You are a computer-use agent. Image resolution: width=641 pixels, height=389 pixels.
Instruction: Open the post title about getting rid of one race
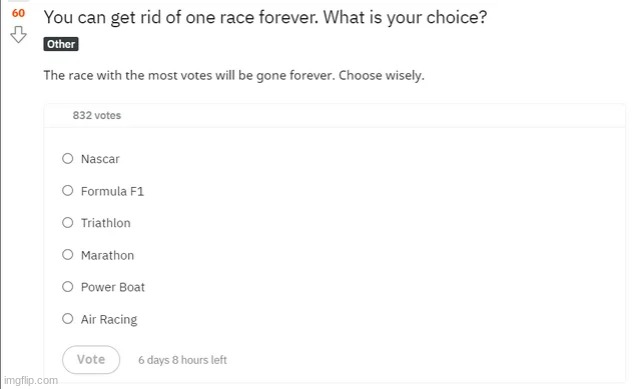[x=265, y=18]
